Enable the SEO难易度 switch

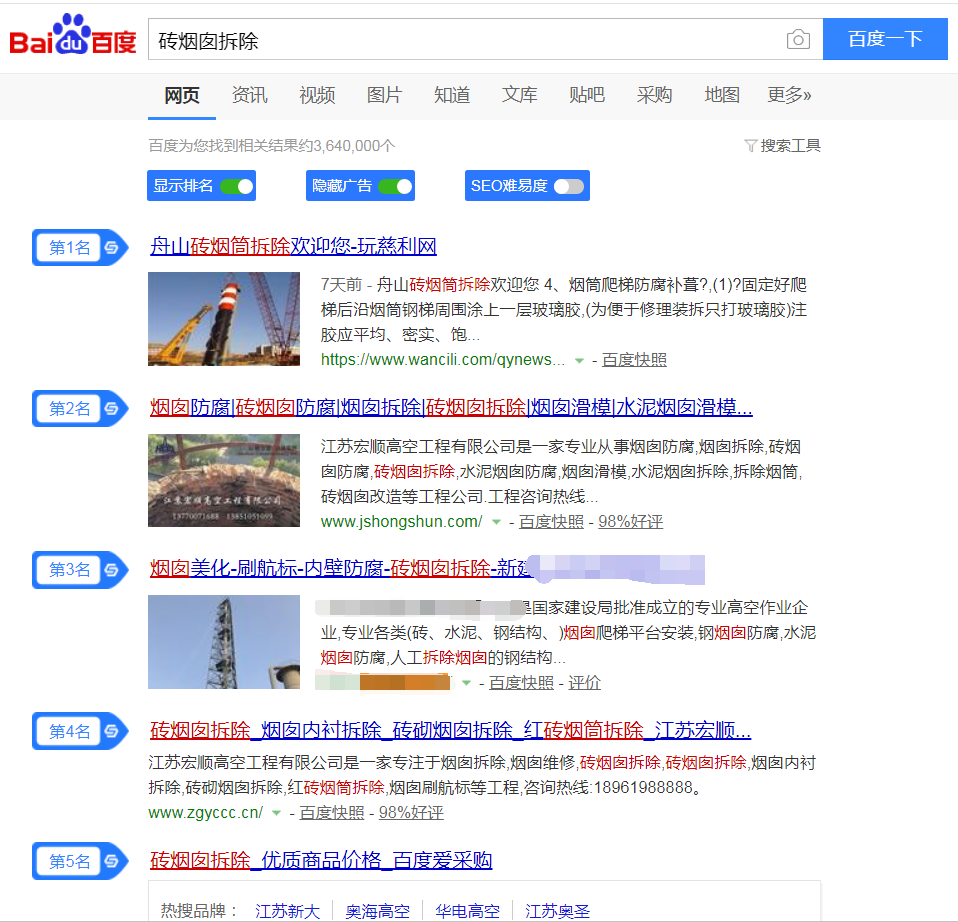click(569, 186)
